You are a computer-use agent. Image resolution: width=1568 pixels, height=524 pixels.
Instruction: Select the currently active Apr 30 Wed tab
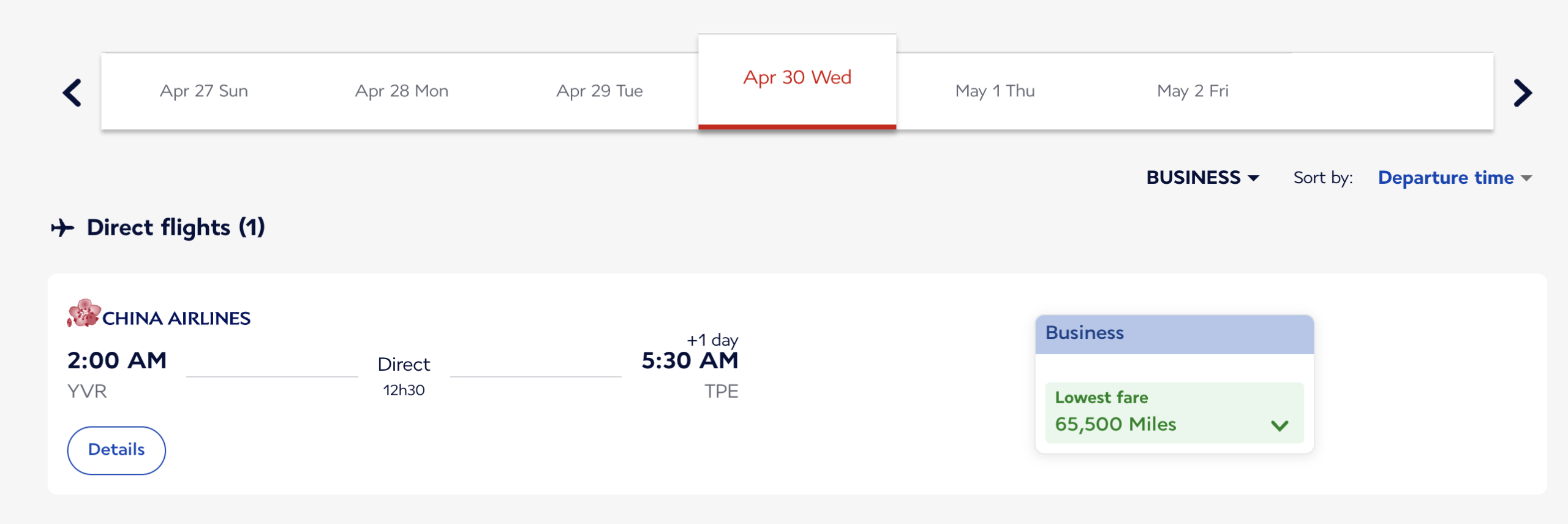(797, 77)
